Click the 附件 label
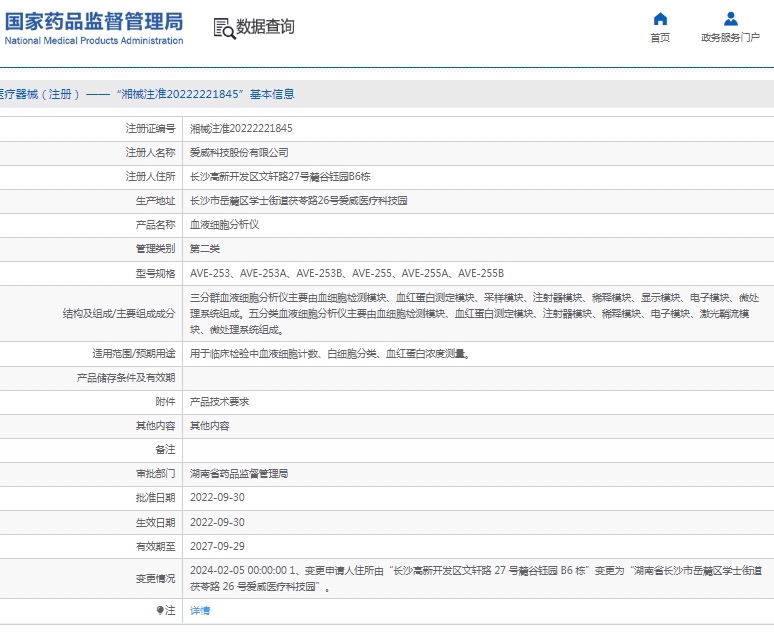774x632 pixels. pyautogui.click(x=165, y=402)
